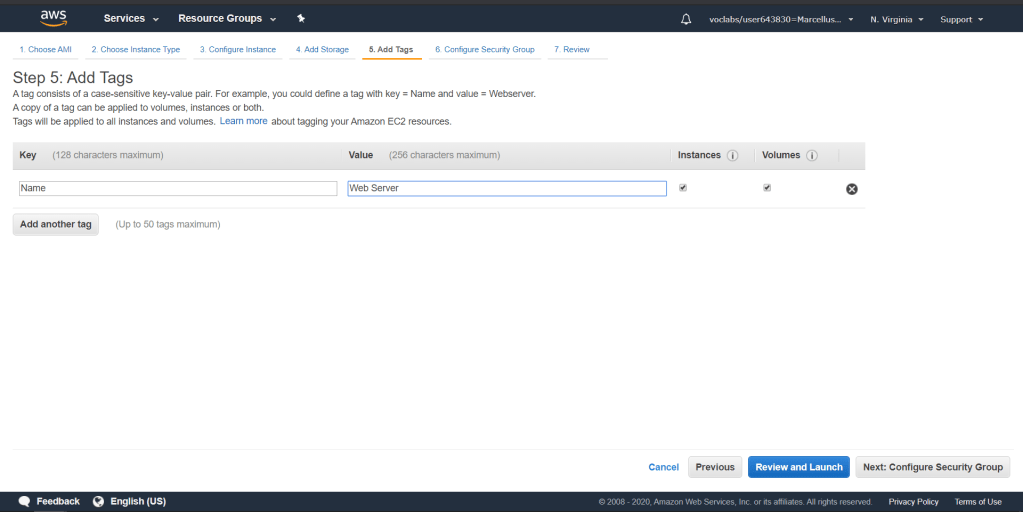
Task: Click the info icon beside Volumes
Action: (812, 156)
